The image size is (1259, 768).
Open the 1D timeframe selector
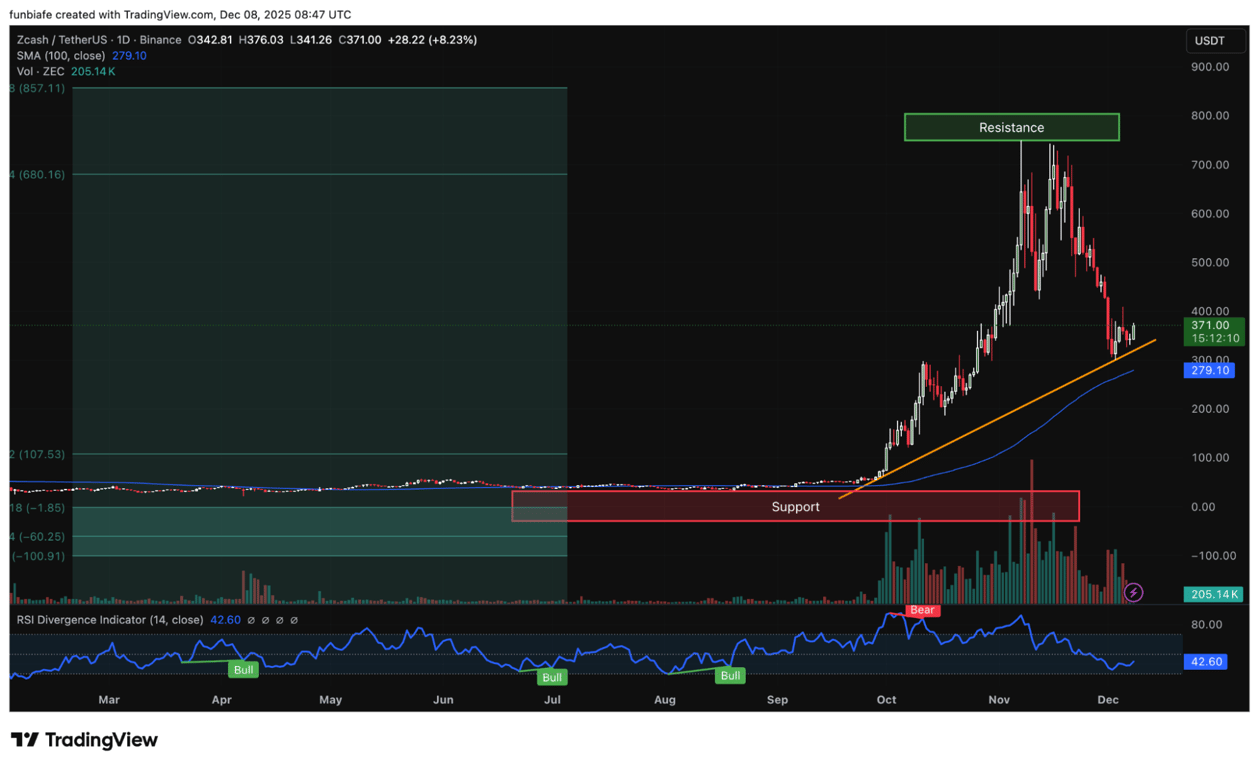pyautogui.click(x=125, y=39)
